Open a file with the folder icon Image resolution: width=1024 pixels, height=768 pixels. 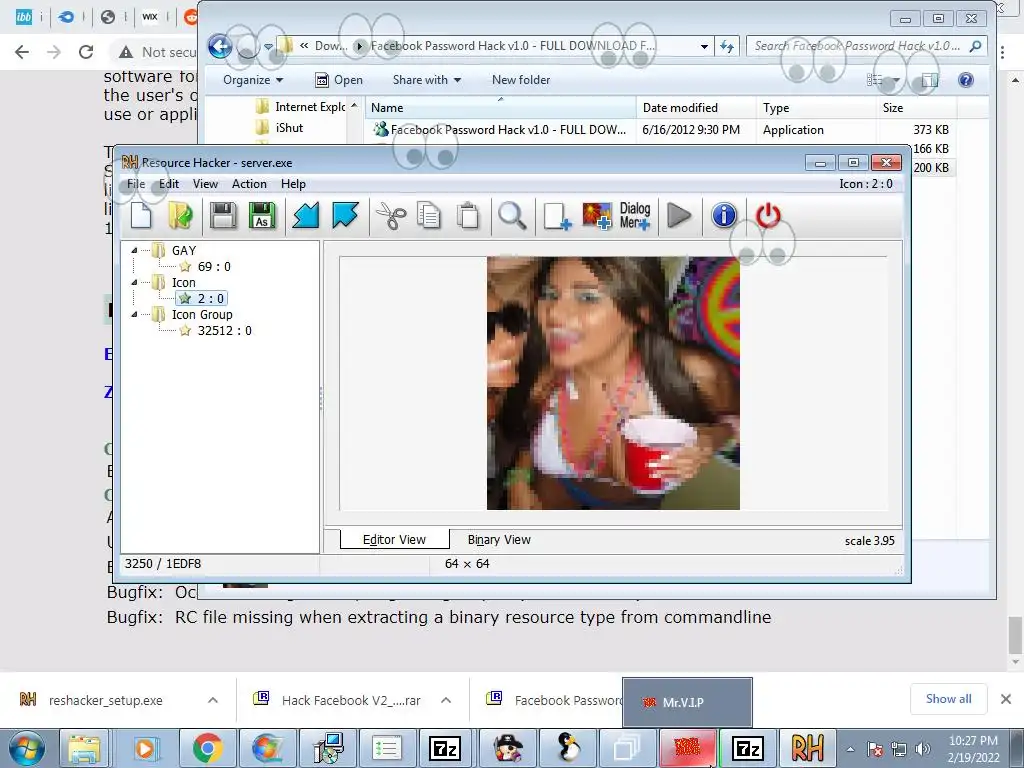point(181,216)
